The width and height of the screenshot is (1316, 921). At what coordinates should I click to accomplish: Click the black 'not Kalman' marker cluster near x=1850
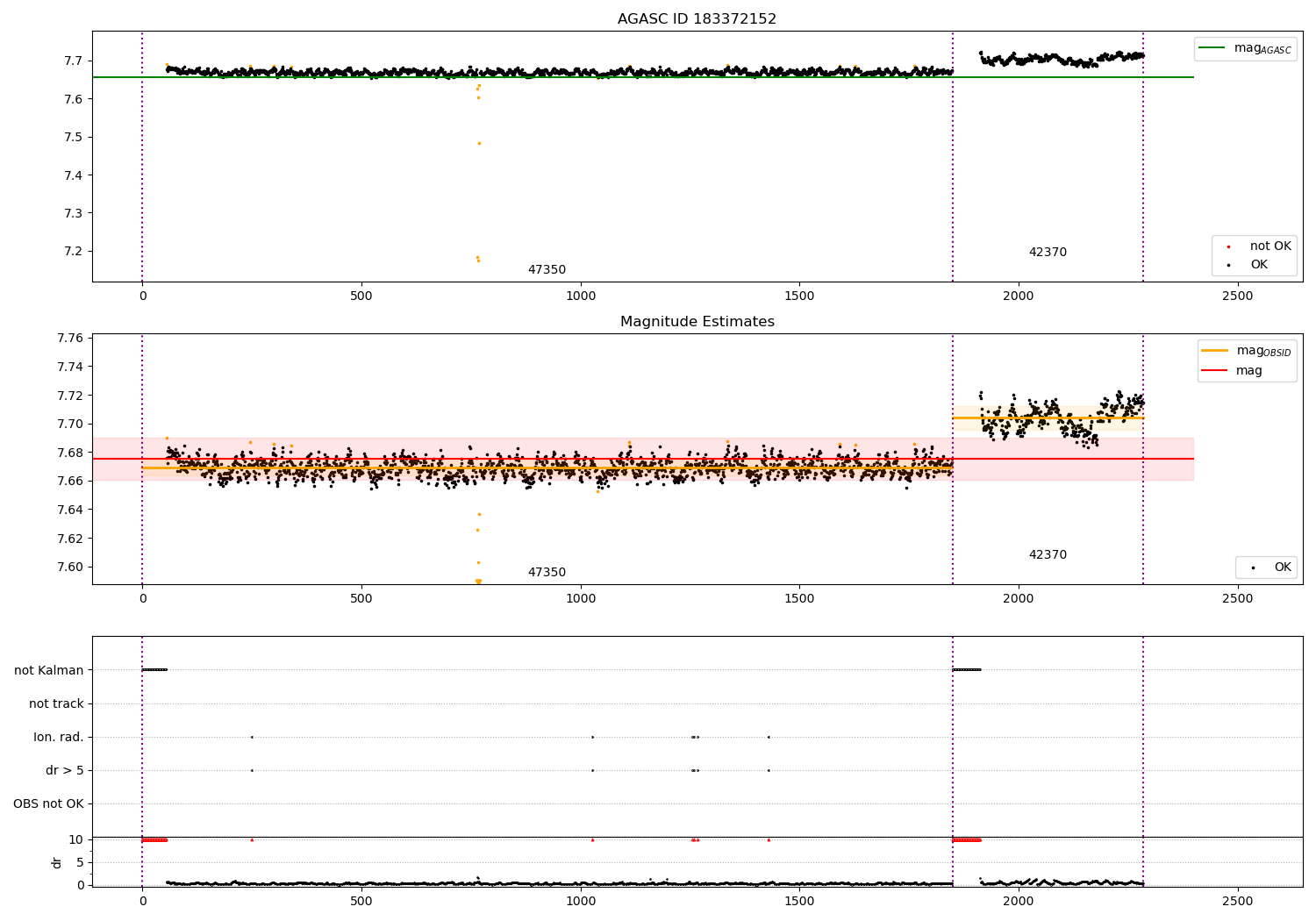pos(967,669)
